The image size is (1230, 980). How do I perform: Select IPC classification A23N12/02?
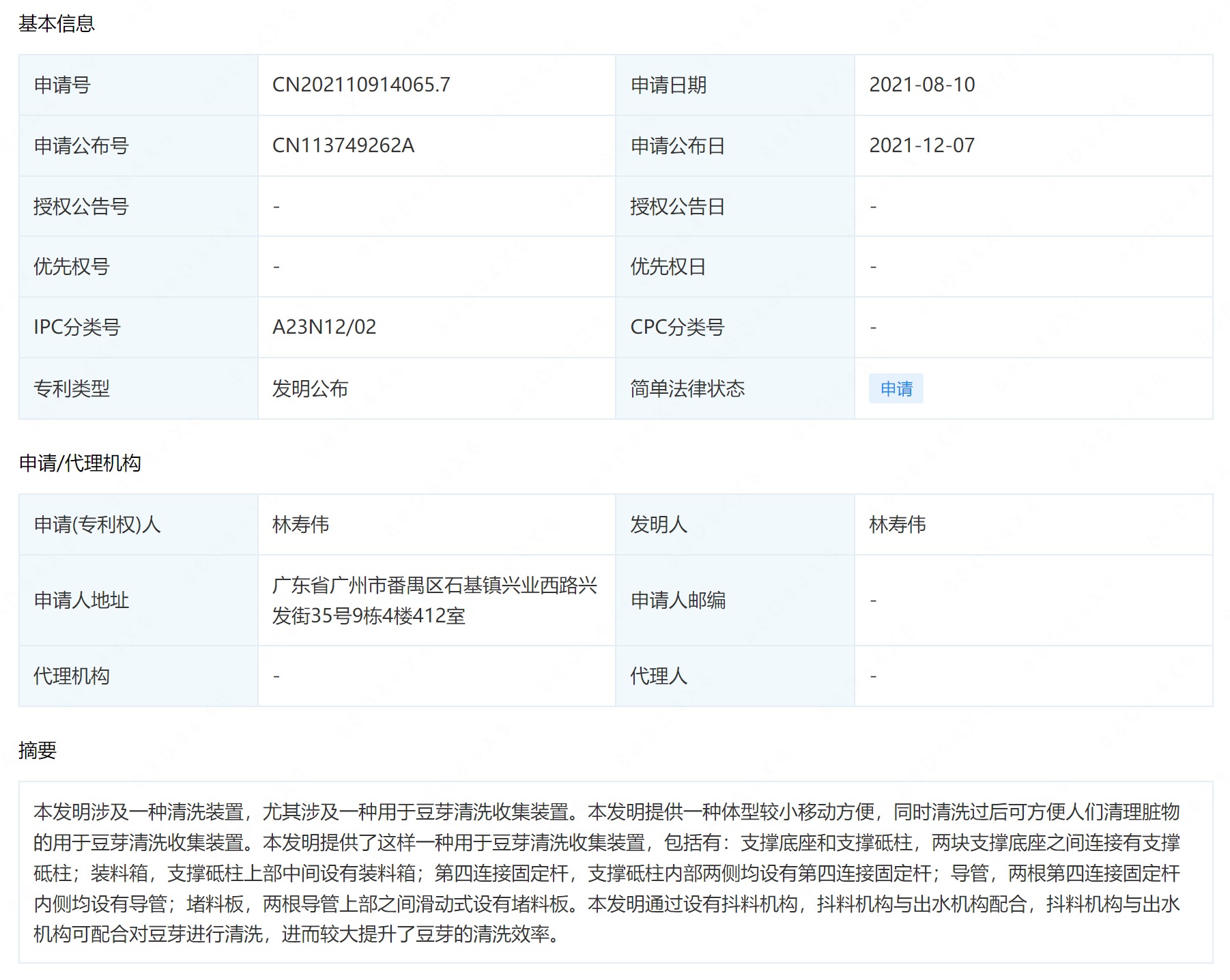(x=324, y=327)
